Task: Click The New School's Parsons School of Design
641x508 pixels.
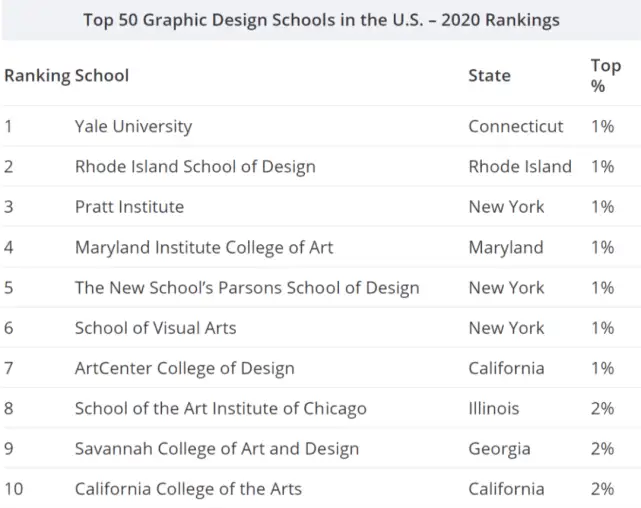Action: click(247, 287)
